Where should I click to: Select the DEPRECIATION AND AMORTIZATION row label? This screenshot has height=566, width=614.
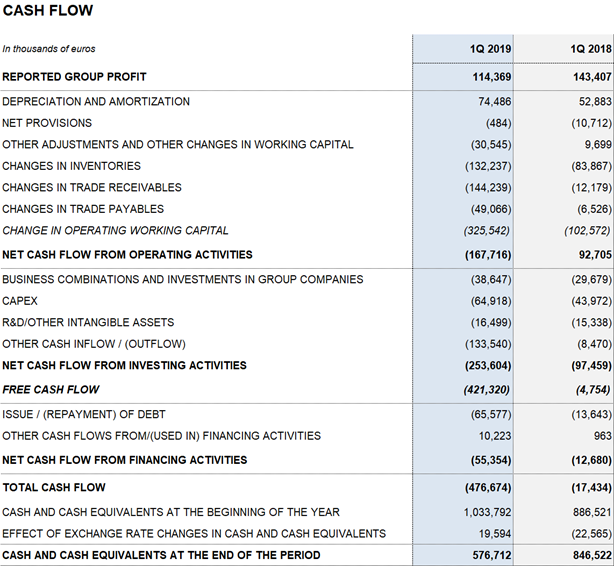click(x=96, y=101)
